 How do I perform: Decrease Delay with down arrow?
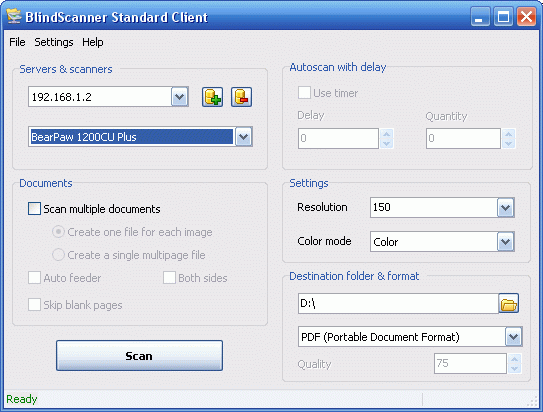point(387,143)
